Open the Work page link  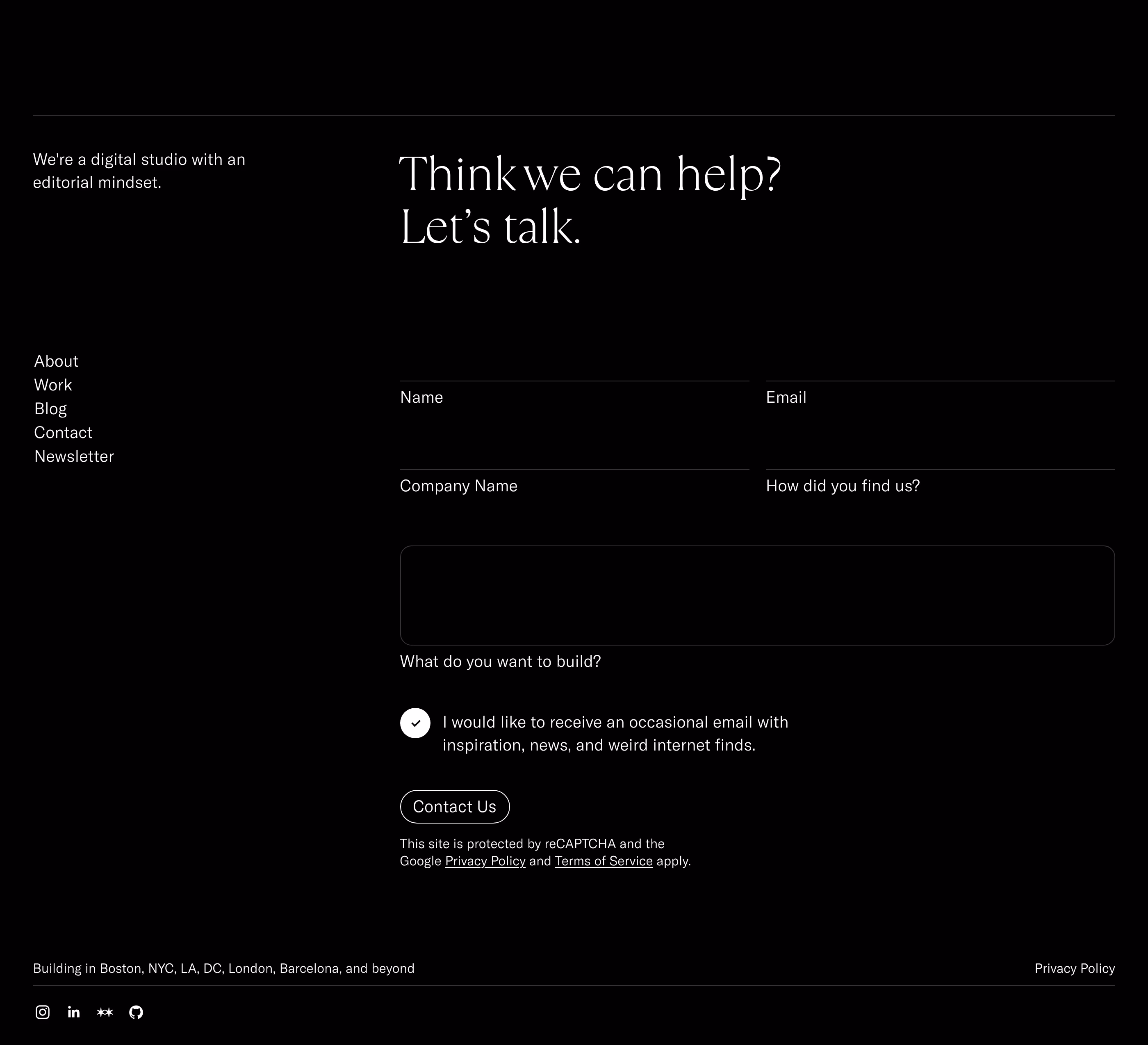(x=53, y=385)
